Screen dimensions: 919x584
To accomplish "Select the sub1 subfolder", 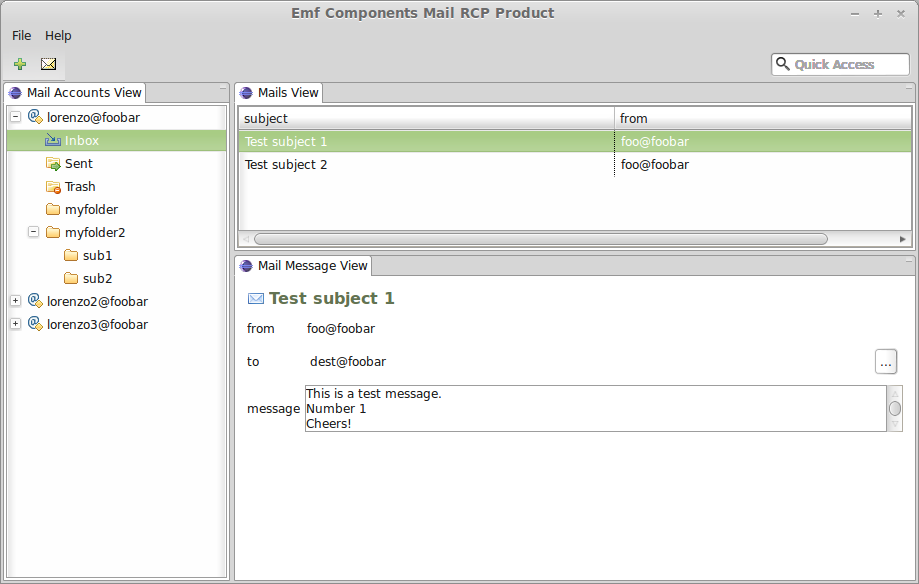I will pos(97,256).
